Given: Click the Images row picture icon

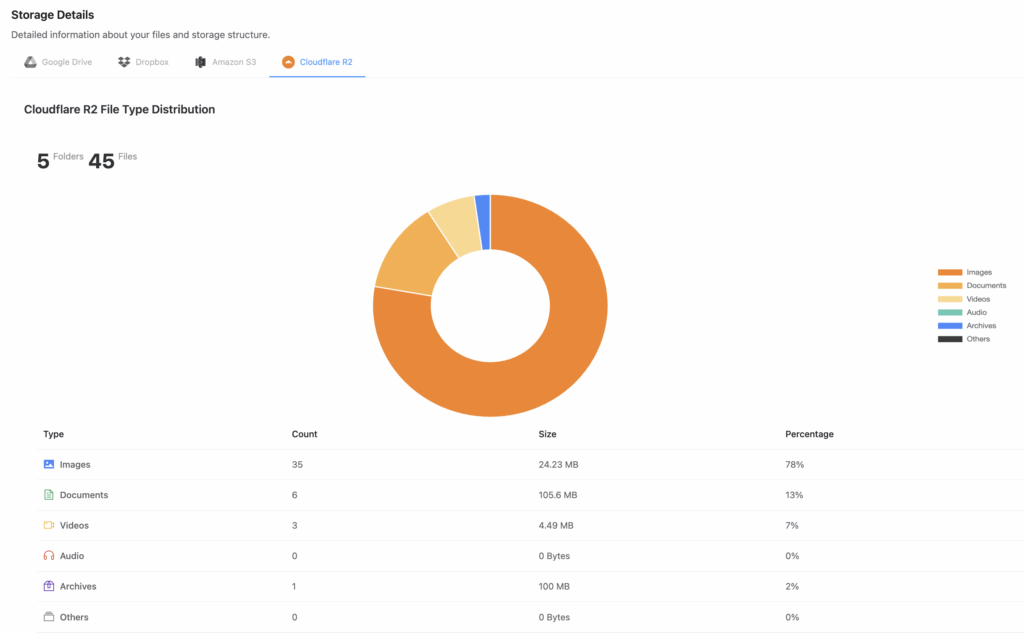Looking at the screenshot, I should point(49,465).
